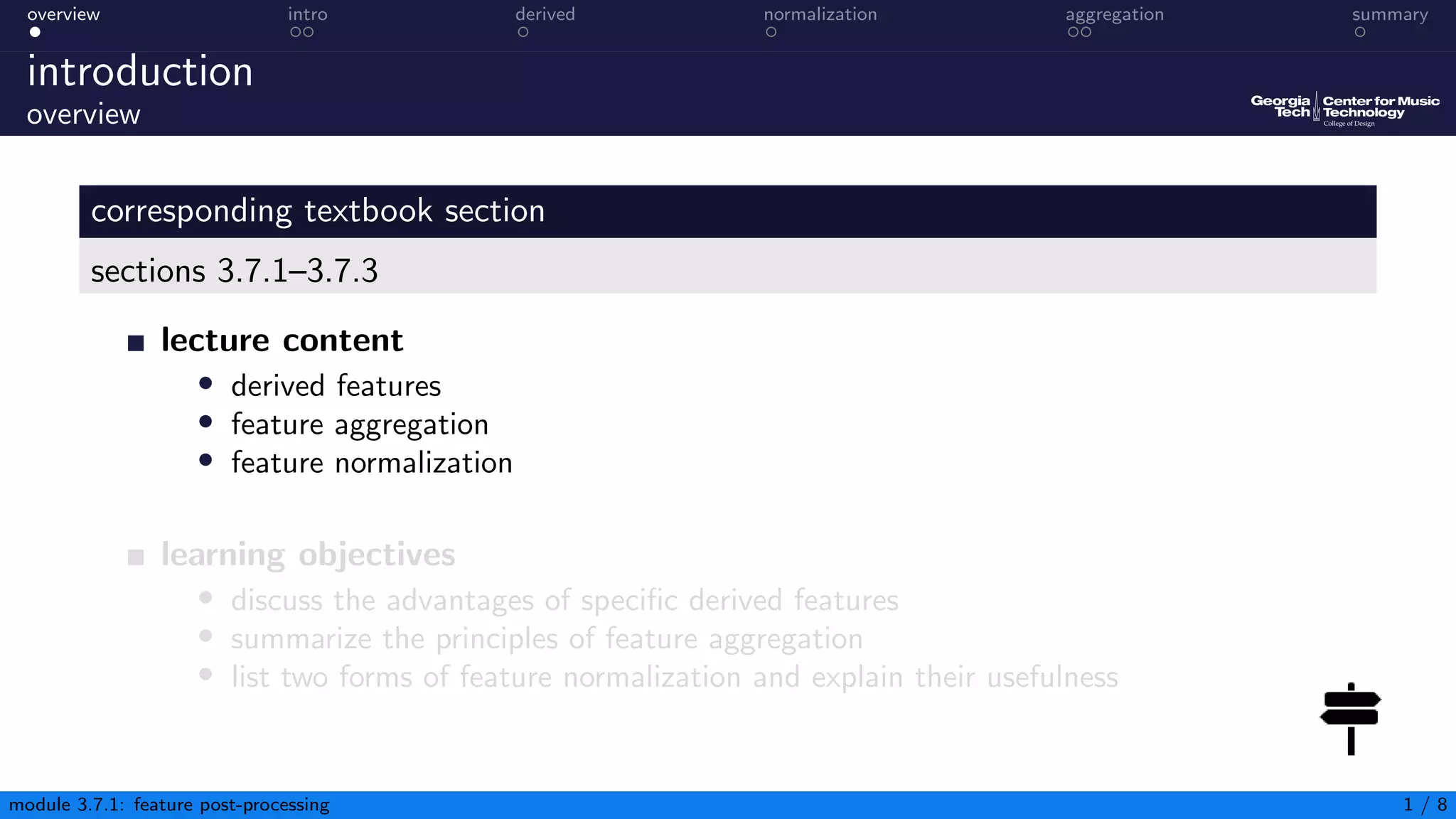Image resolution: width=1456 pixels, height=819 pixels.
Task: Jump to the derived section tab
Action: [545, 14]
